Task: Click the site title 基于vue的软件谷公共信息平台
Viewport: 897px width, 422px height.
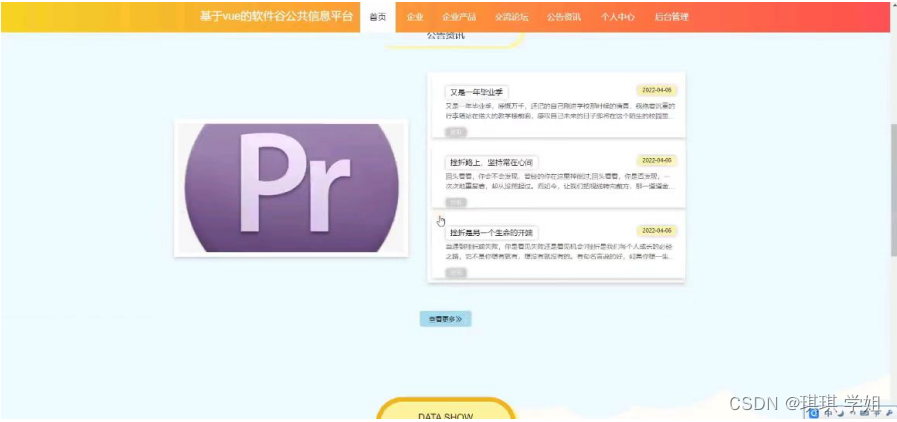Action: (x=276, y=17)
